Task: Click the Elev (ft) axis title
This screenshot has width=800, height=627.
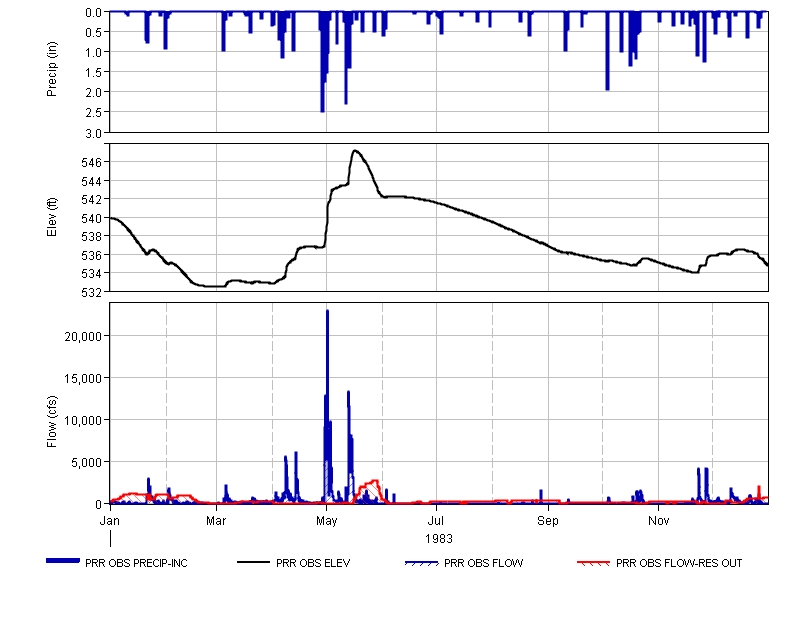Action: click(x=53, y=217)
